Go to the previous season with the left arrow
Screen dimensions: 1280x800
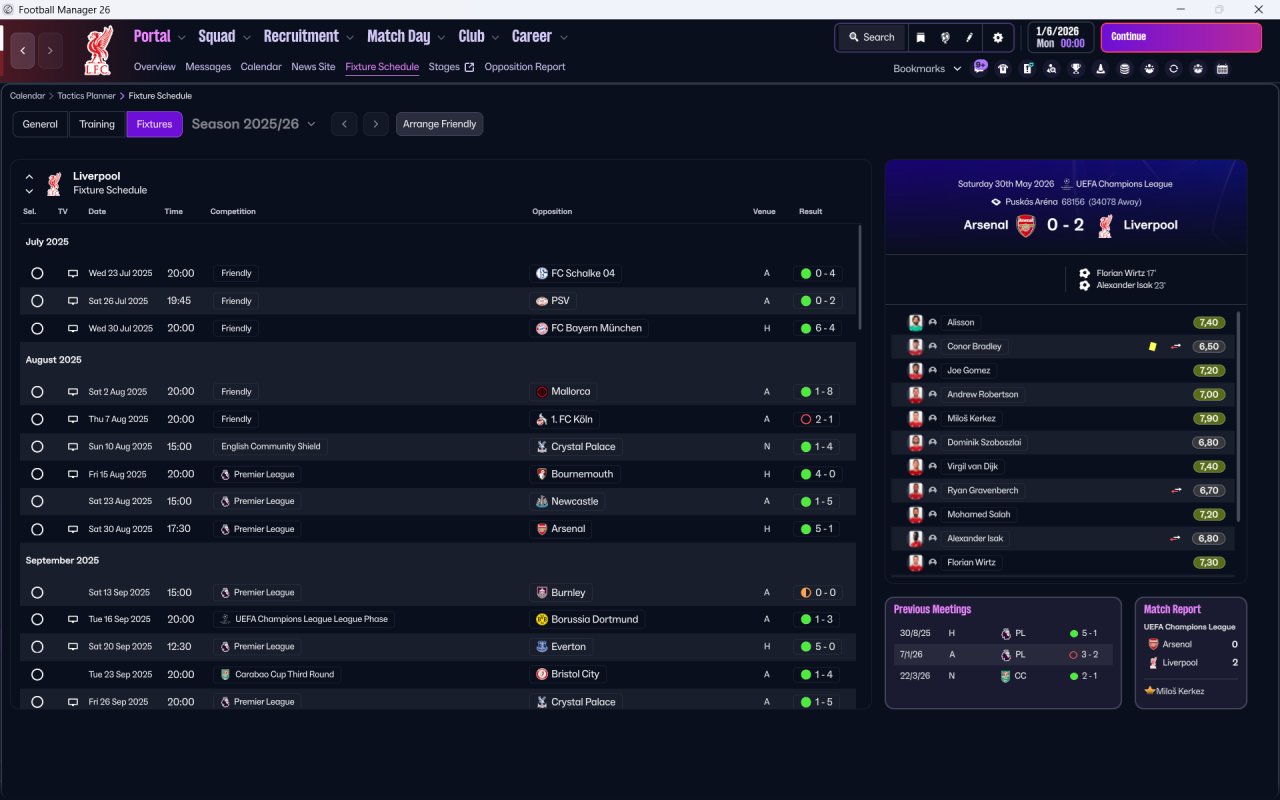[x=344, y=124]
